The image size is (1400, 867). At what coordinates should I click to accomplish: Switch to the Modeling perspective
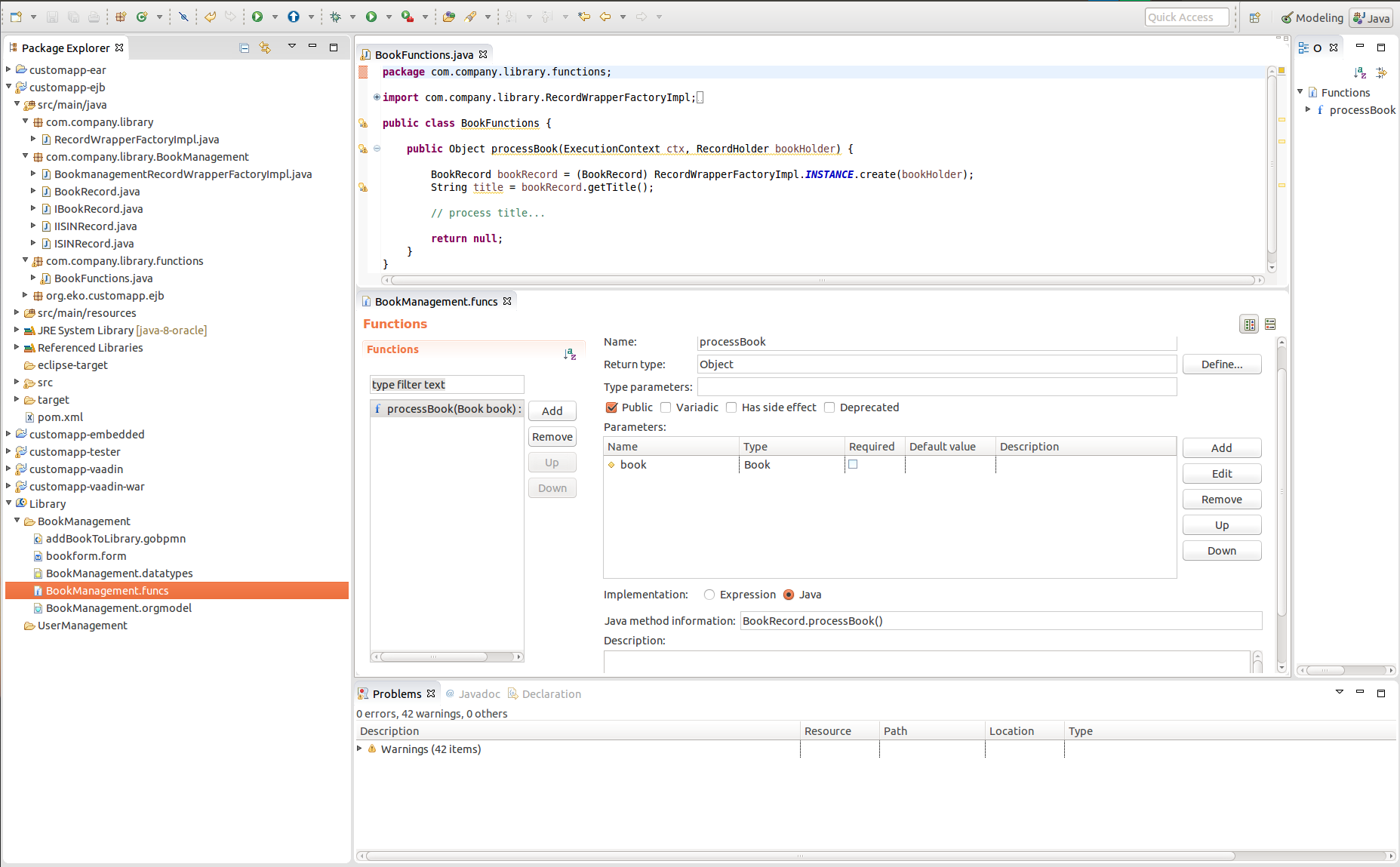click(1312, 17)
